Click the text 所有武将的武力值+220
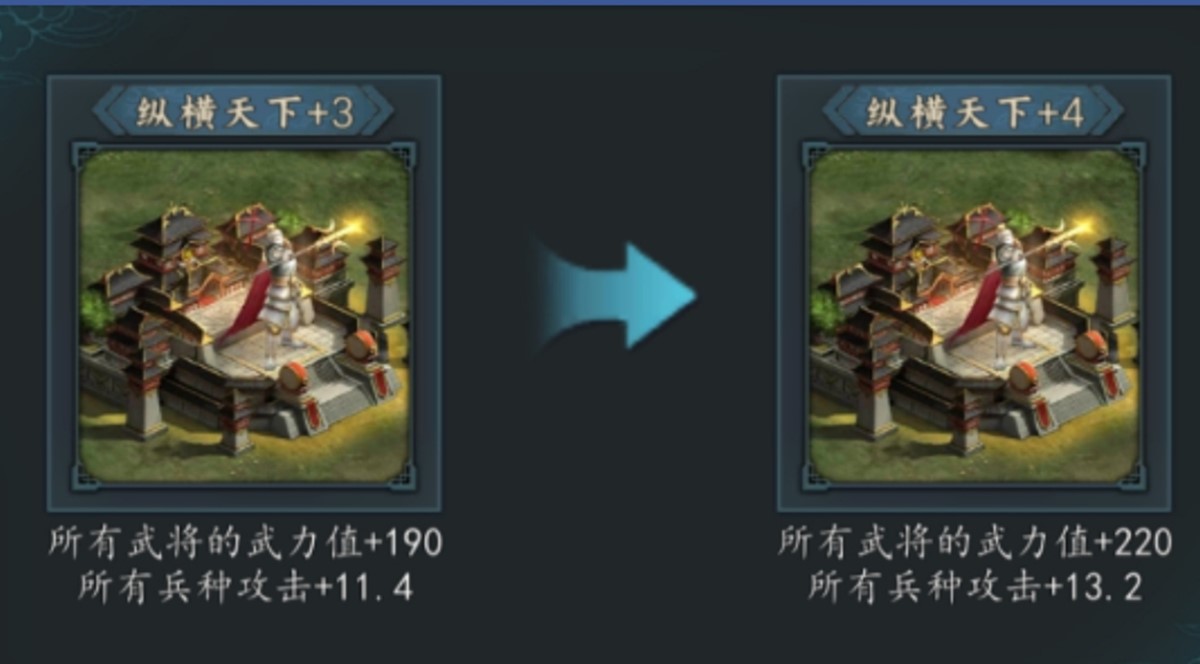The image size is (1200, 664). 975,543
